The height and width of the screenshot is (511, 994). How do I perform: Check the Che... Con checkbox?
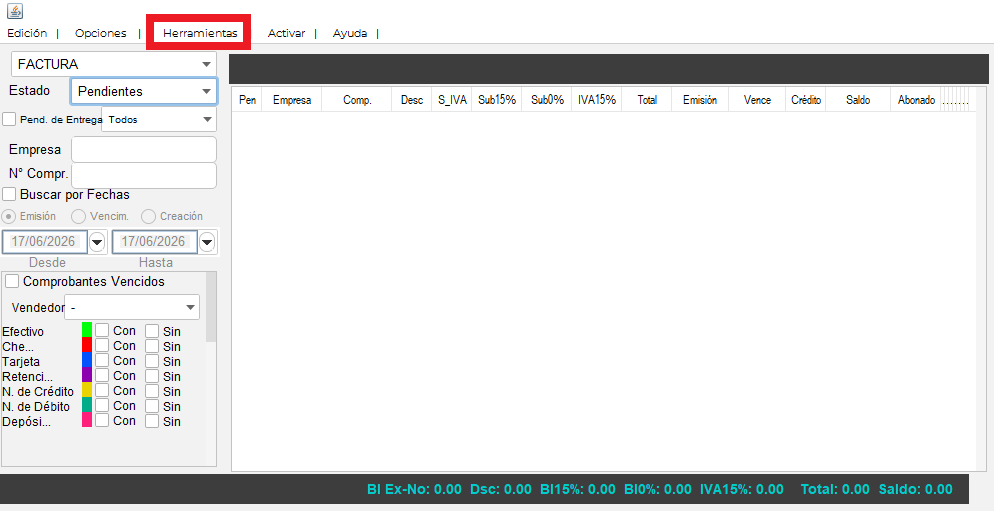(x=102, y=346)
